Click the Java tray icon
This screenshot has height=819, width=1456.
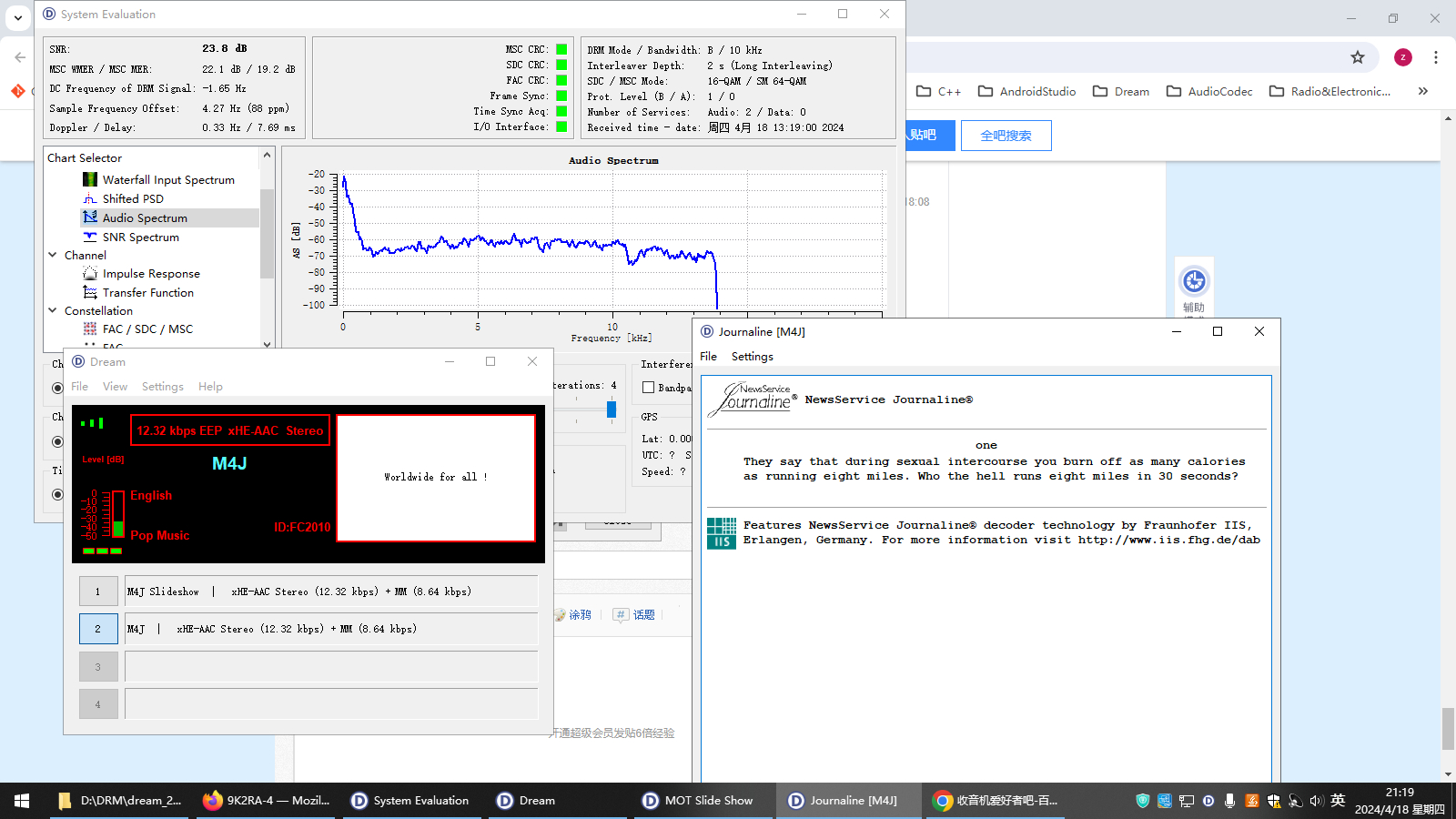[1252, 801]
